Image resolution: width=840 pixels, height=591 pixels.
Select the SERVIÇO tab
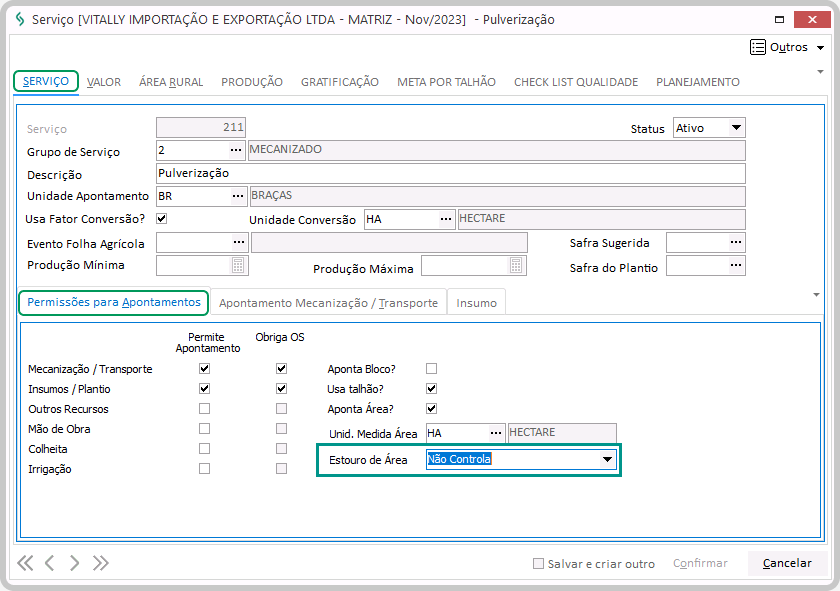[x=46, y=81]
